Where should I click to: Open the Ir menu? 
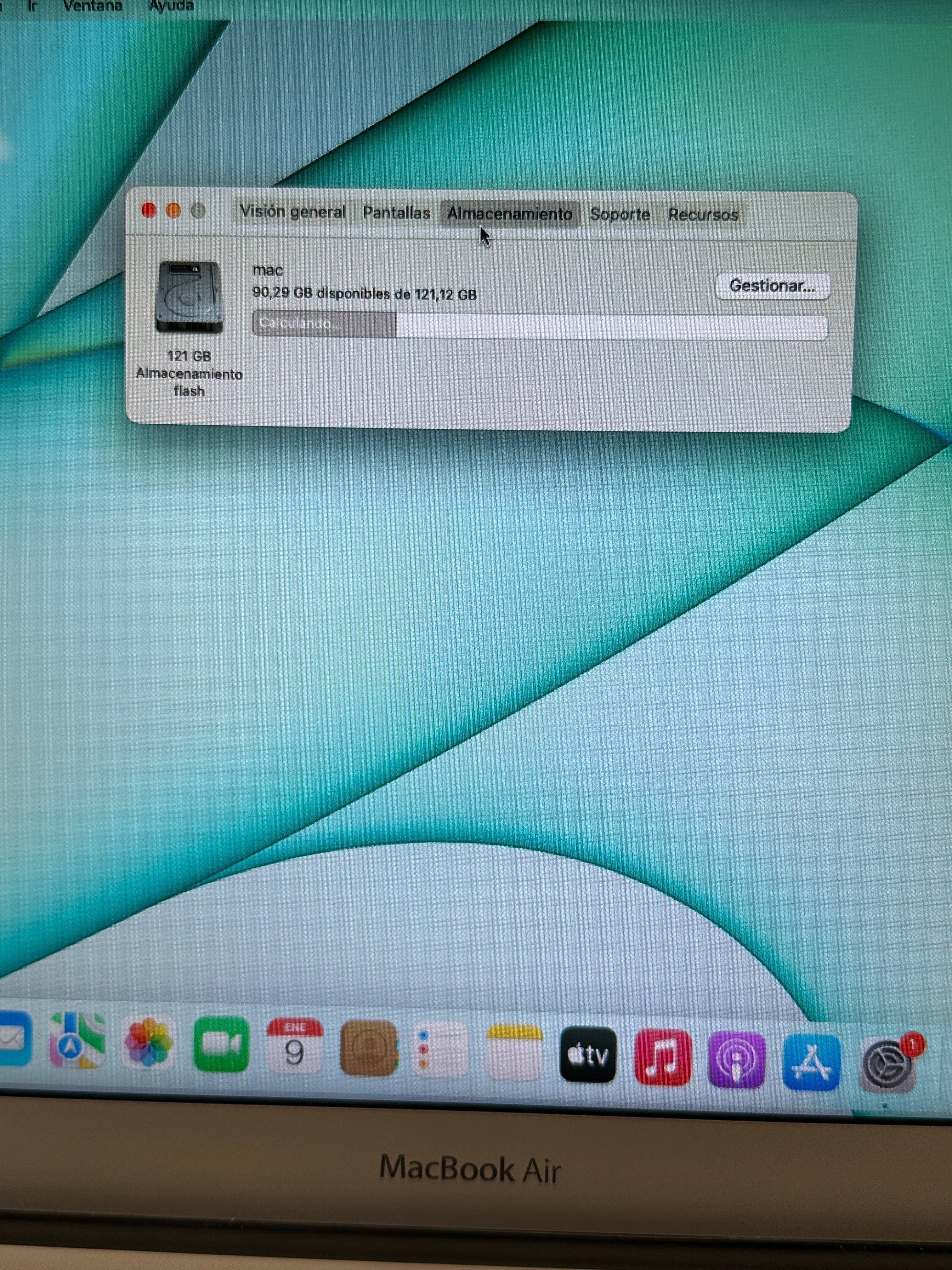pos(32,6)
